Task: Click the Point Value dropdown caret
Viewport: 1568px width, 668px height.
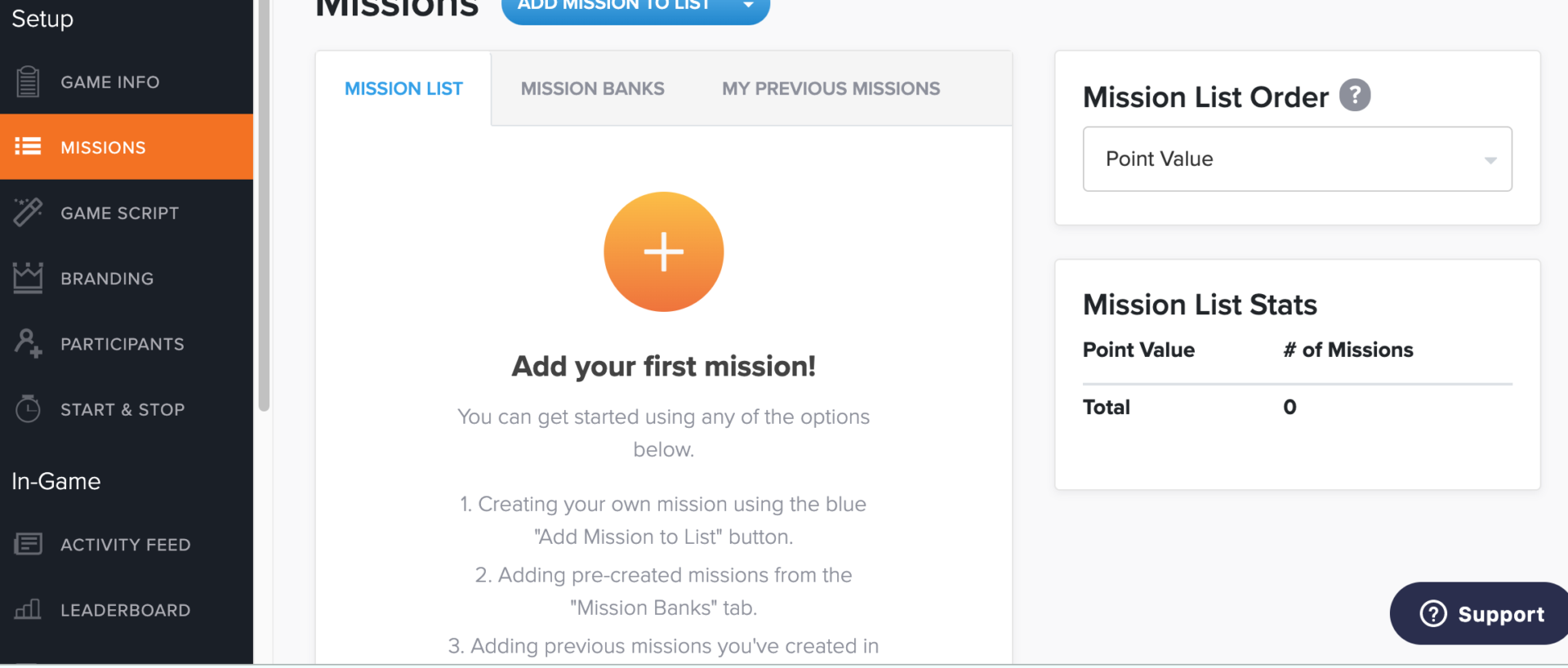Action: (x=1490, y=160)
